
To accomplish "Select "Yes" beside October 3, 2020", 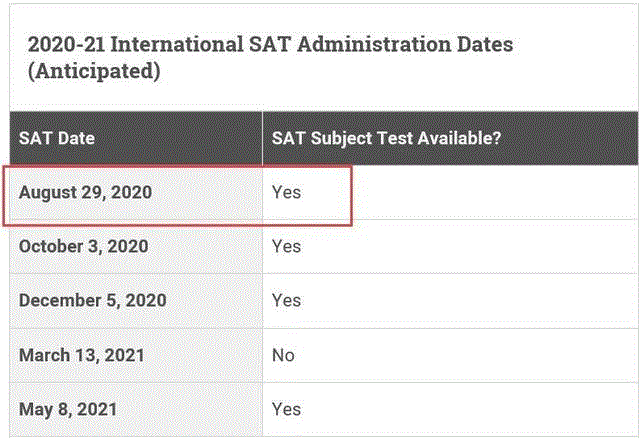I will 286,246.
